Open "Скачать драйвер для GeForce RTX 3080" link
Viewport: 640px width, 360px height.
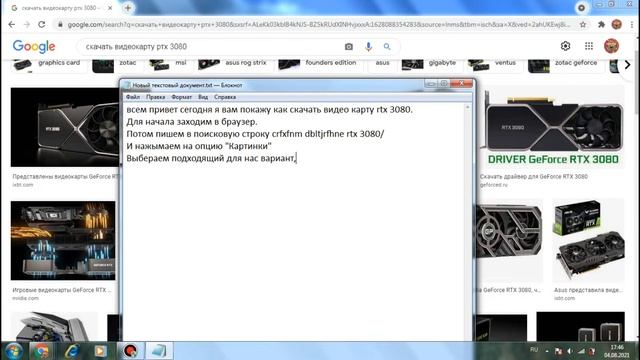[x=533, y=176]
